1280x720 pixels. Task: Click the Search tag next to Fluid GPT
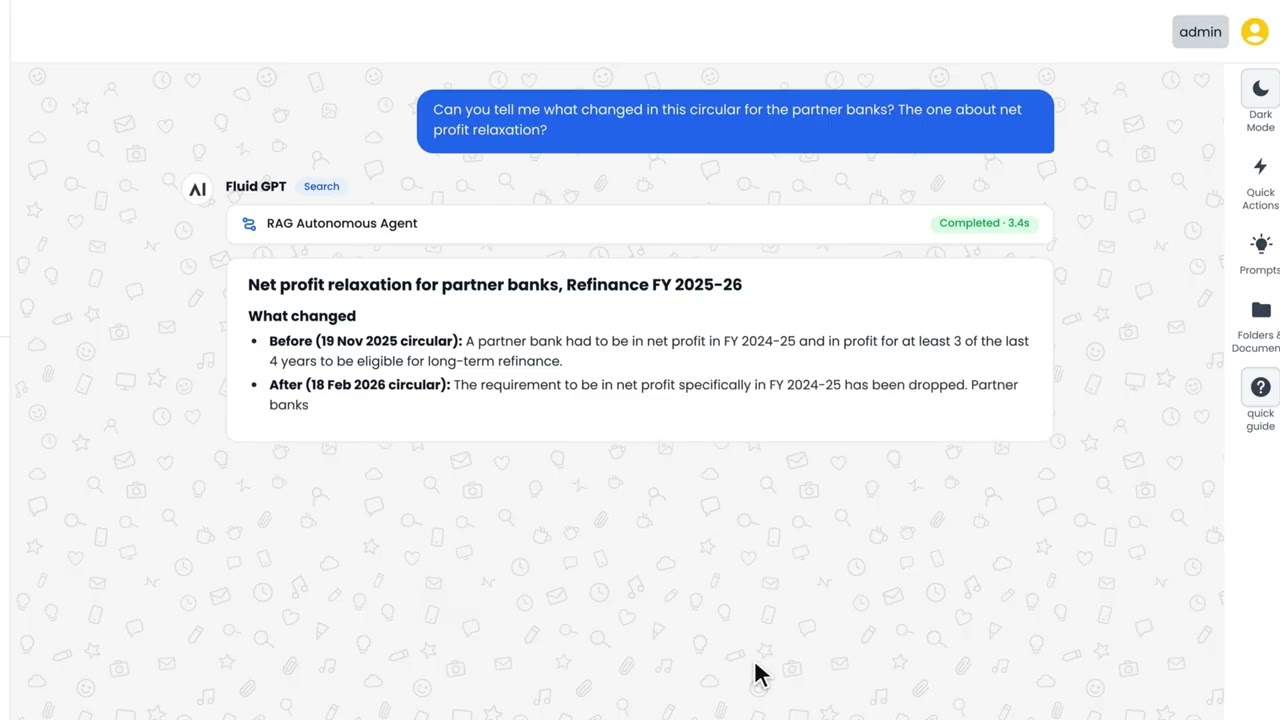321,186
